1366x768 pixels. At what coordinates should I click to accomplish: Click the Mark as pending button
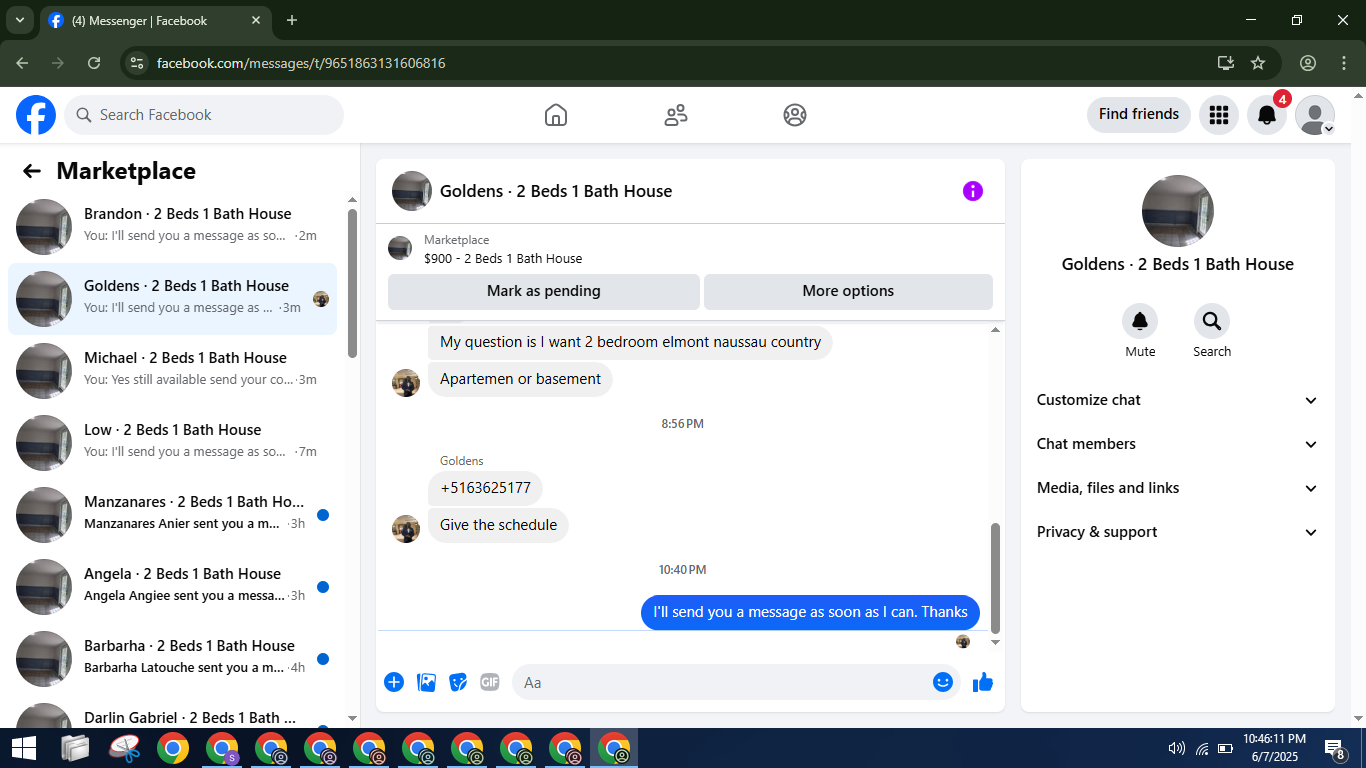click(544, 291)
